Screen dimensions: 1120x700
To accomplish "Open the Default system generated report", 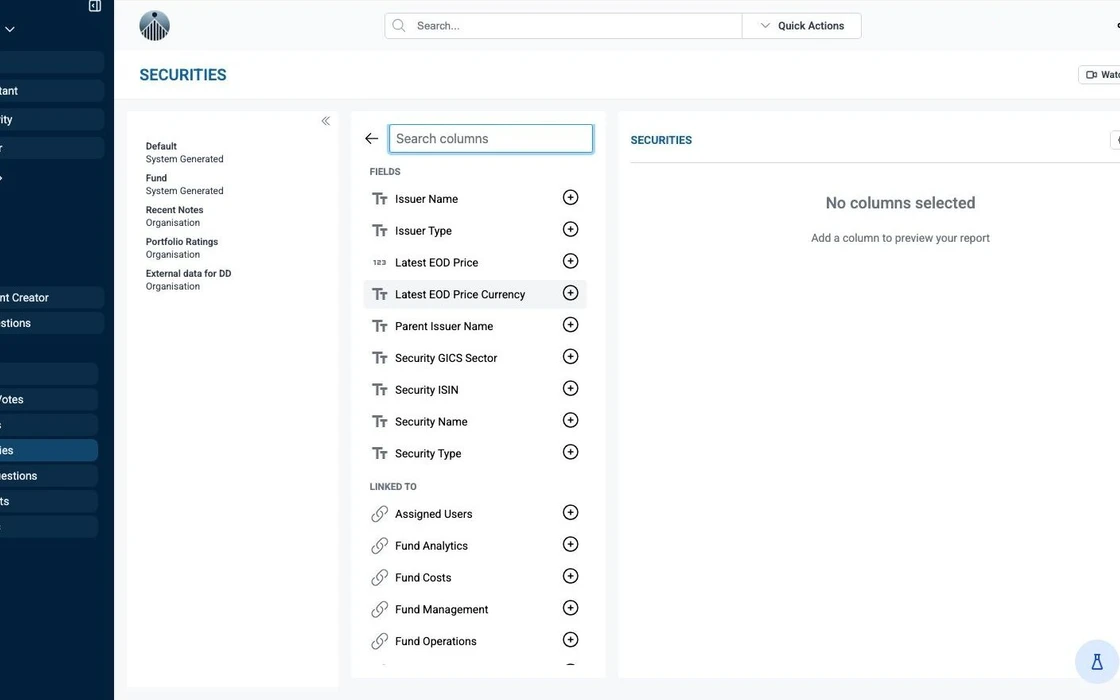I will pyautogui.click(x=184, y=152).
